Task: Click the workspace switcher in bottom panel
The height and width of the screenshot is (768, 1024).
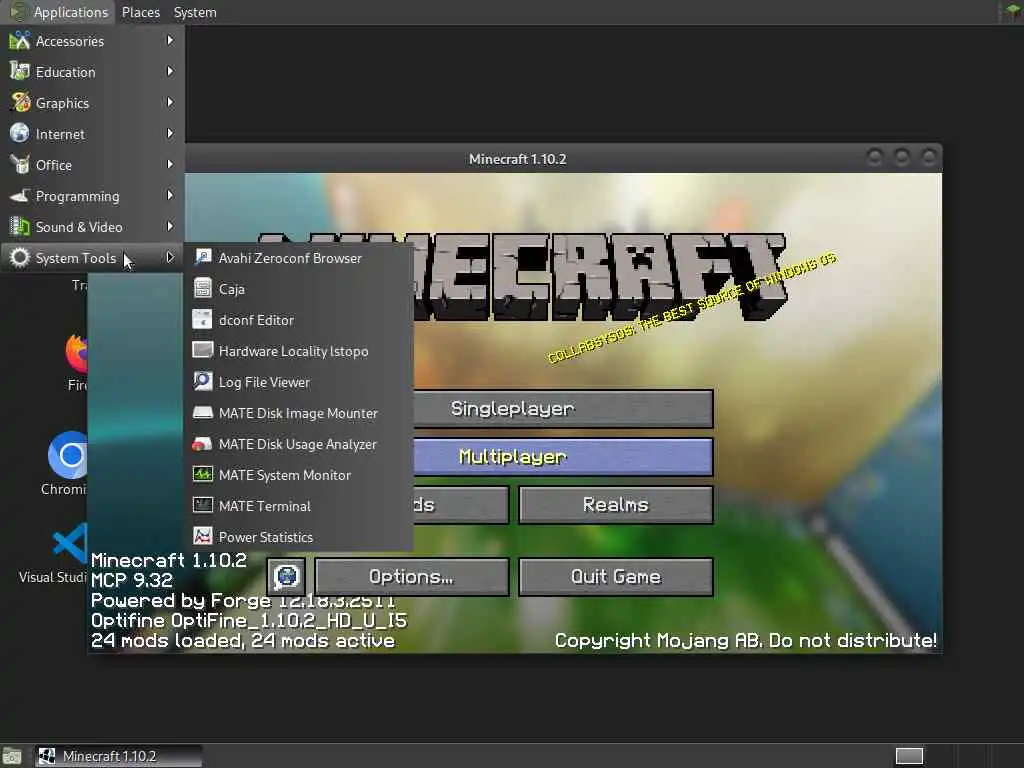Action: (x=909, y=756)
